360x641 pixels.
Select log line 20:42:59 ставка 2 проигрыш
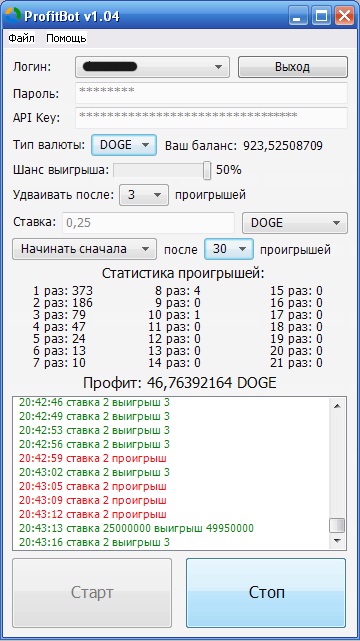pos(93,458)
